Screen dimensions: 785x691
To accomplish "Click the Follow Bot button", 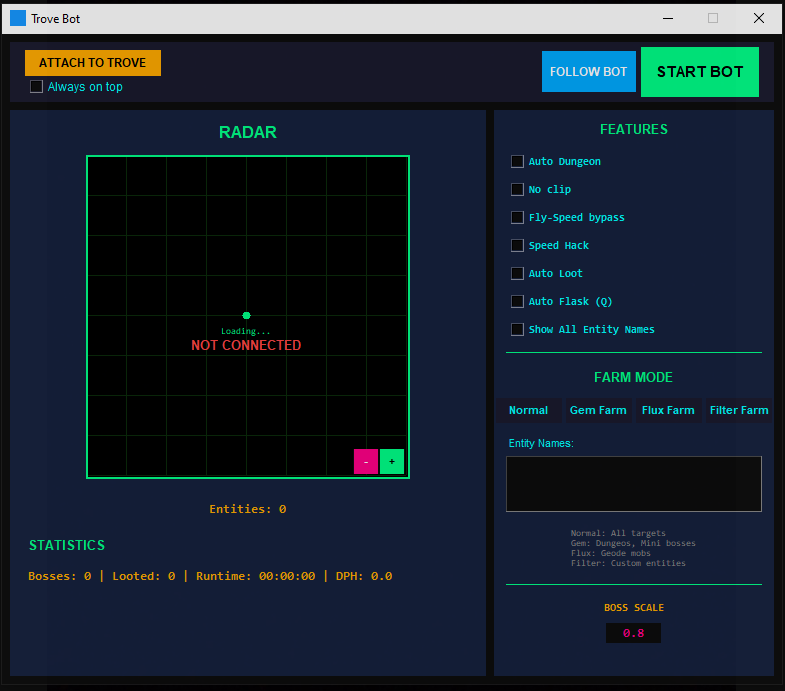I will (x=589, y=72).
